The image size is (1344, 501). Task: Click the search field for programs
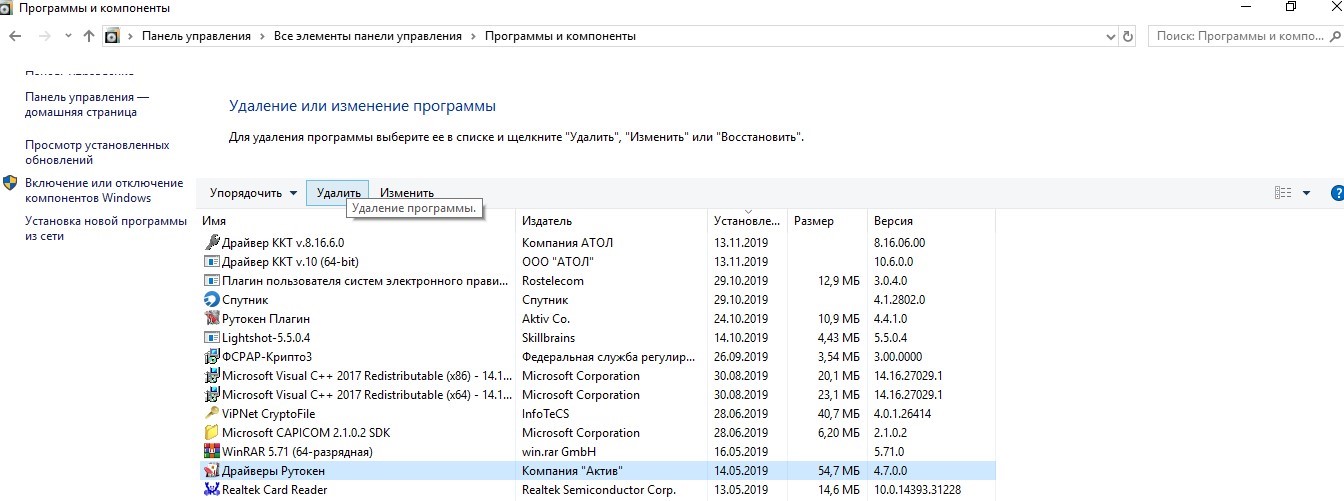1240,36
